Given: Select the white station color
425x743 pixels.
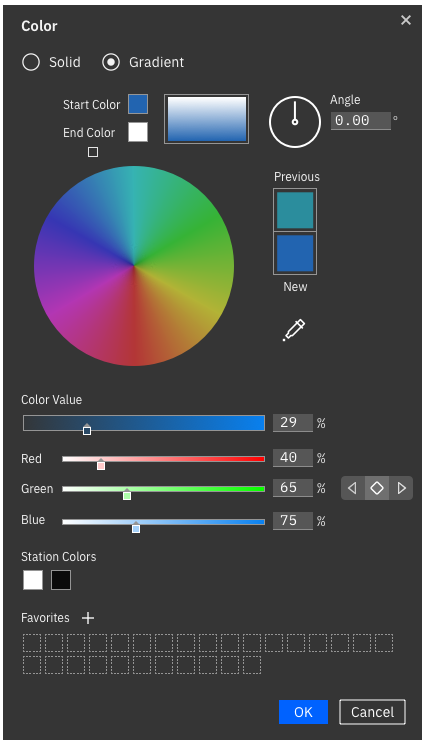Looking at the screenshot, I should [33, 580].
